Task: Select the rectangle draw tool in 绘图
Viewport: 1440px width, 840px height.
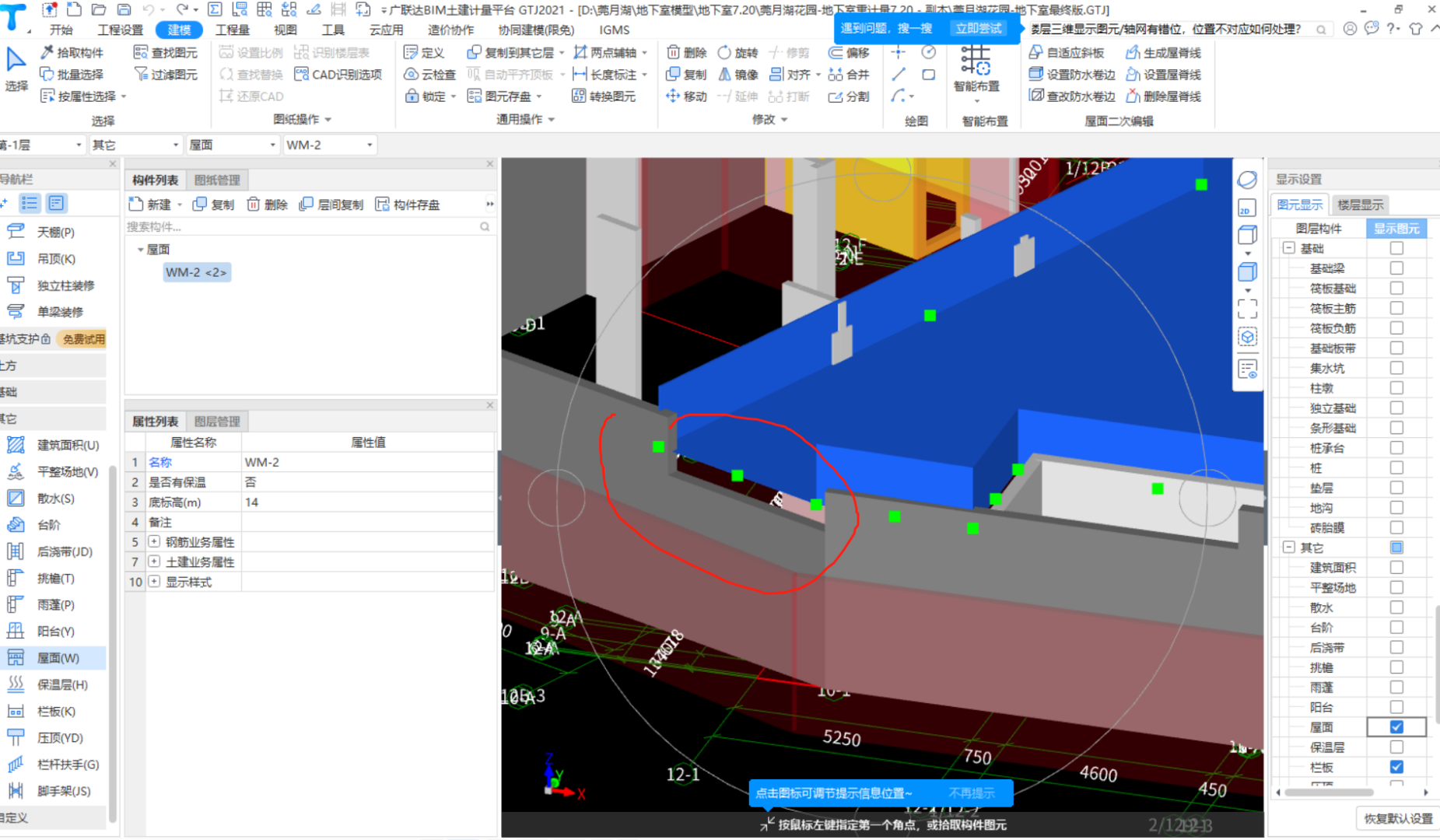Action: tap(928, 74)
